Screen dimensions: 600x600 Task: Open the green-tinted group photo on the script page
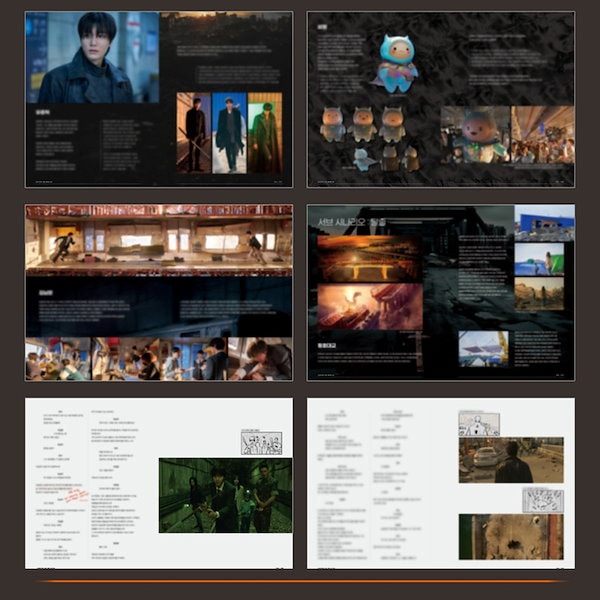click(225, 495)
